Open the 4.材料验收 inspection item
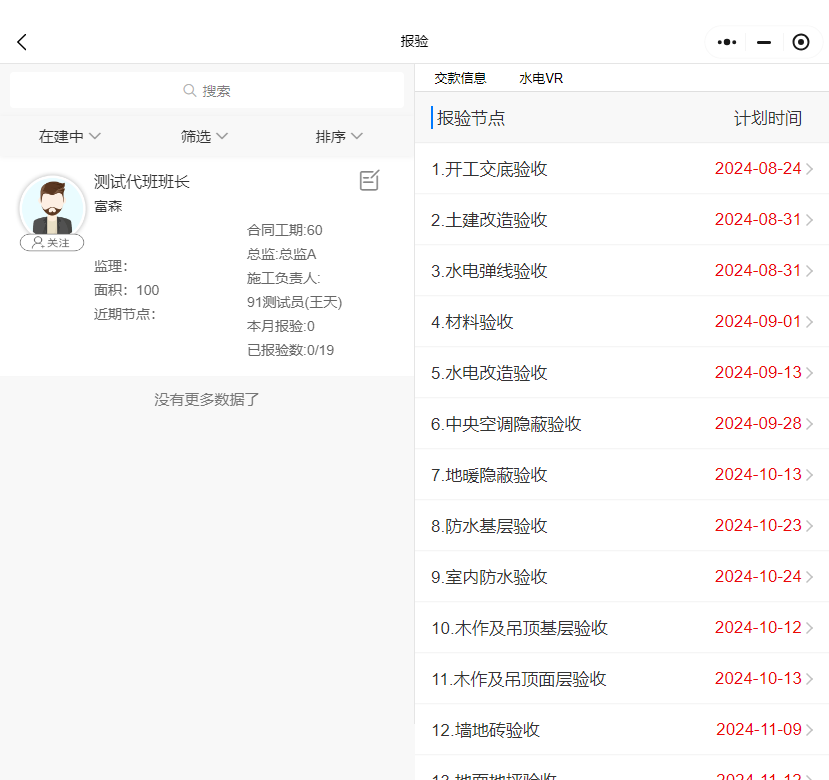The width and height of the screenshot is (829, 780). click(472, 322)
